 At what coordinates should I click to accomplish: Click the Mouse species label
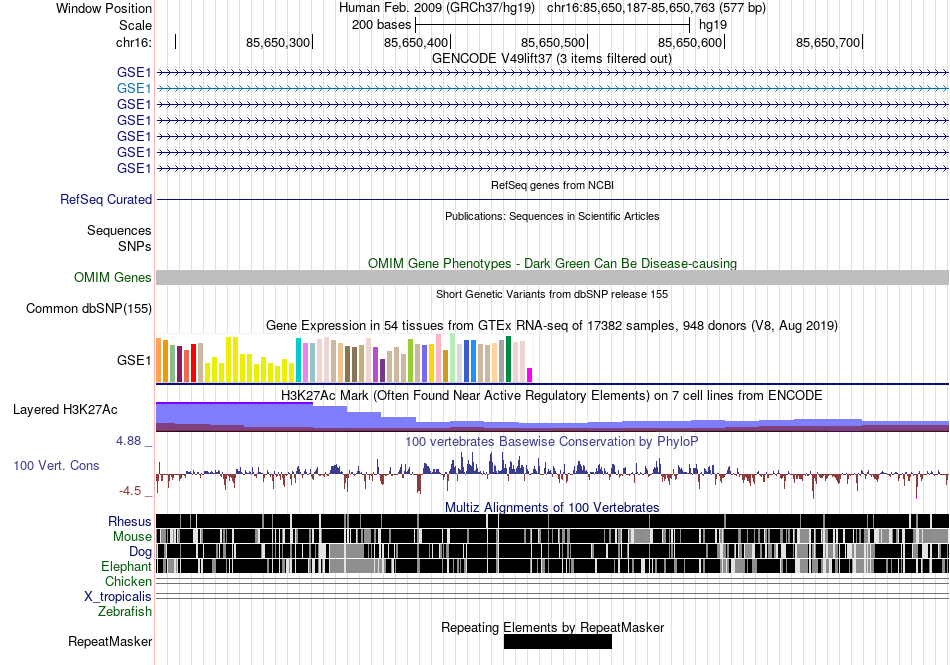(x=132, y=537)
